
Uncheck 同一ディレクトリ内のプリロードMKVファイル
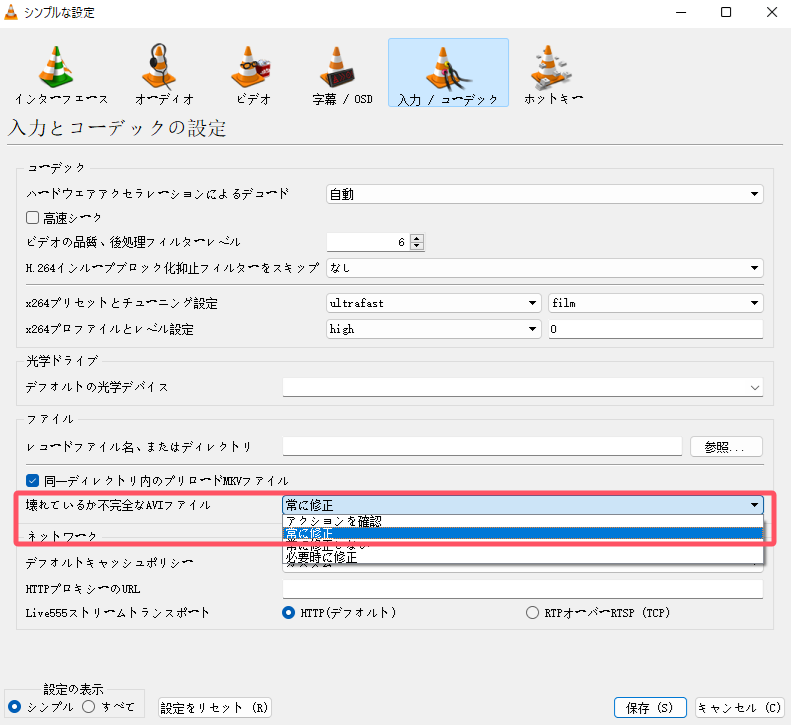coord(32,480)
